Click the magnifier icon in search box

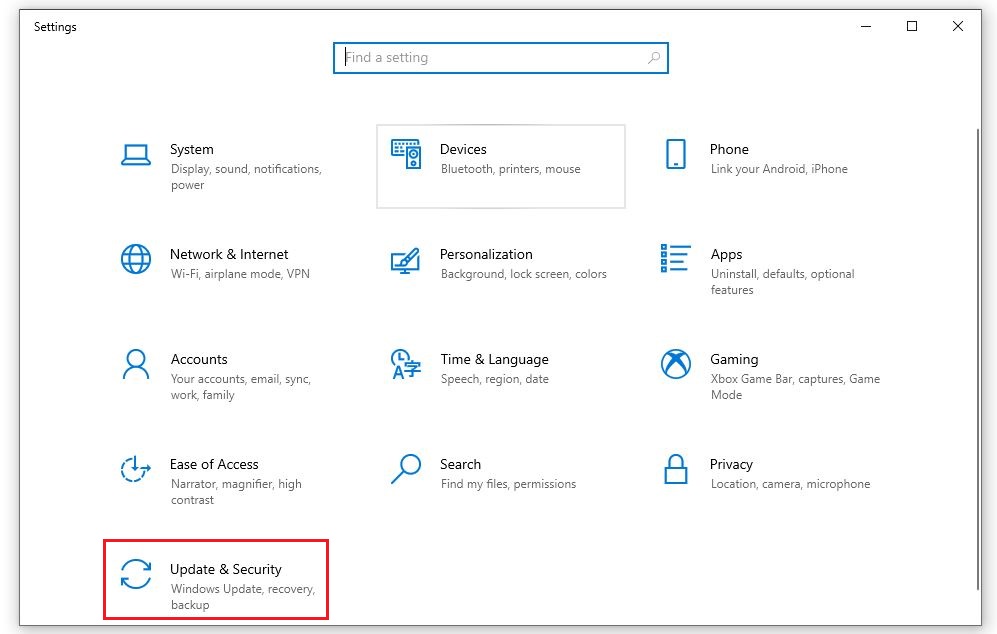653,58
